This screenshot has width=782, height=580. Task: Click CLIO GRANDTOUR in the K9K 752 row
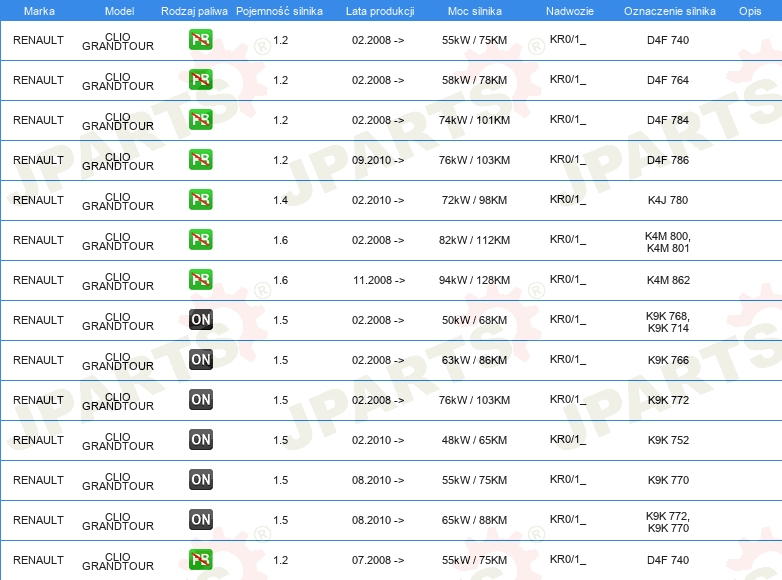click(118, 441)
